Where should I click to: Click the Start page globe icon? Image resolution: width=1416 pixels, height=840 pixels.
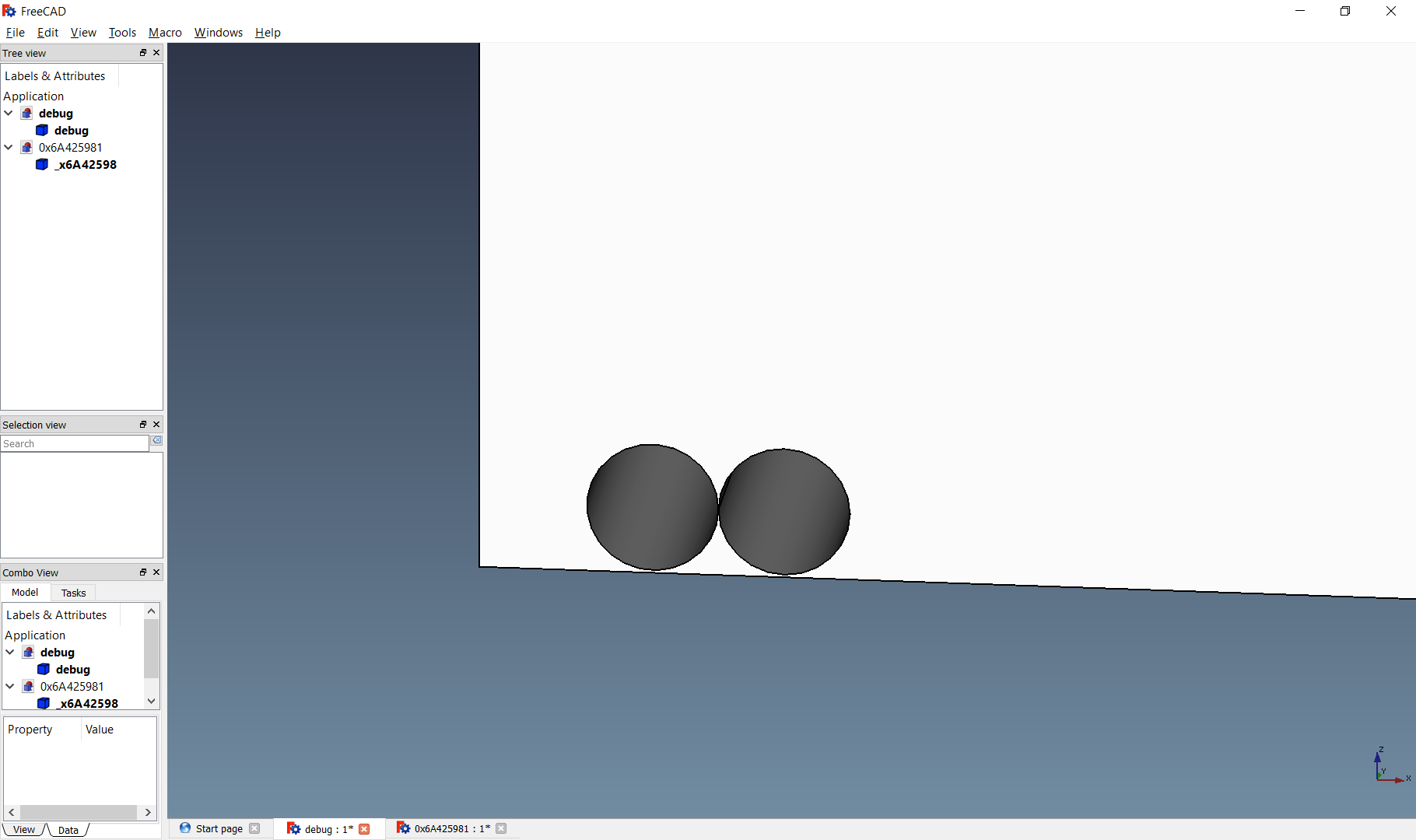pyautogui.click(x=185, y=828)
